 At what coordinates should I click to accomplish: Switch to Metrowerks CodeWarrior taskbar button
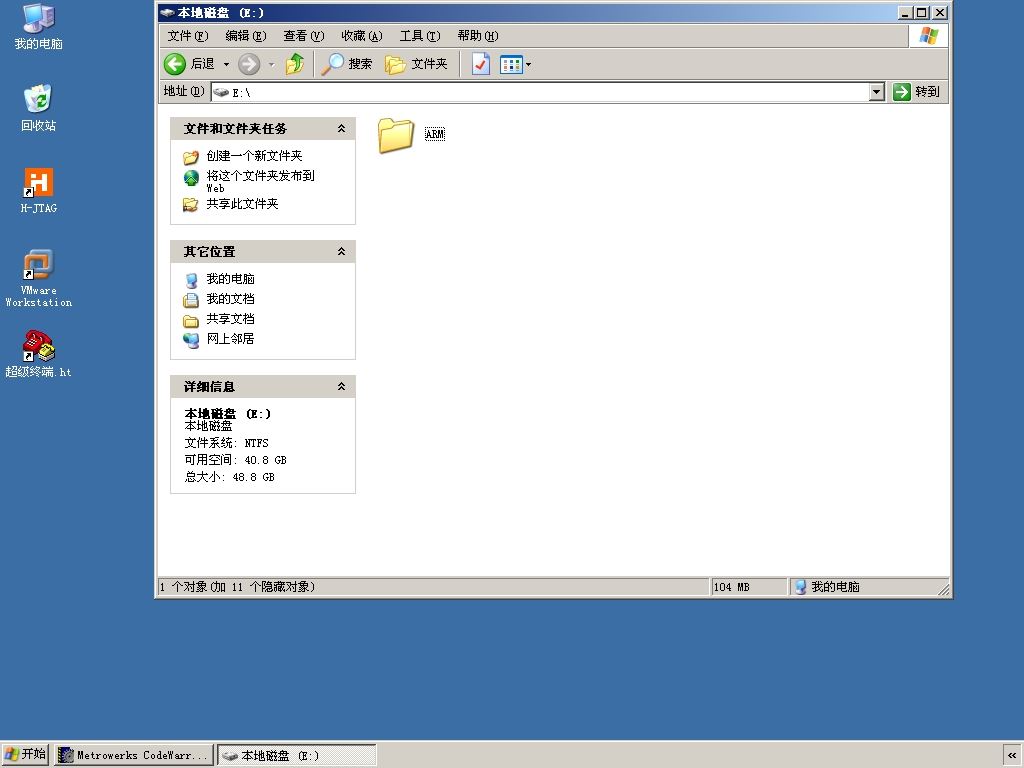[135, 755]
